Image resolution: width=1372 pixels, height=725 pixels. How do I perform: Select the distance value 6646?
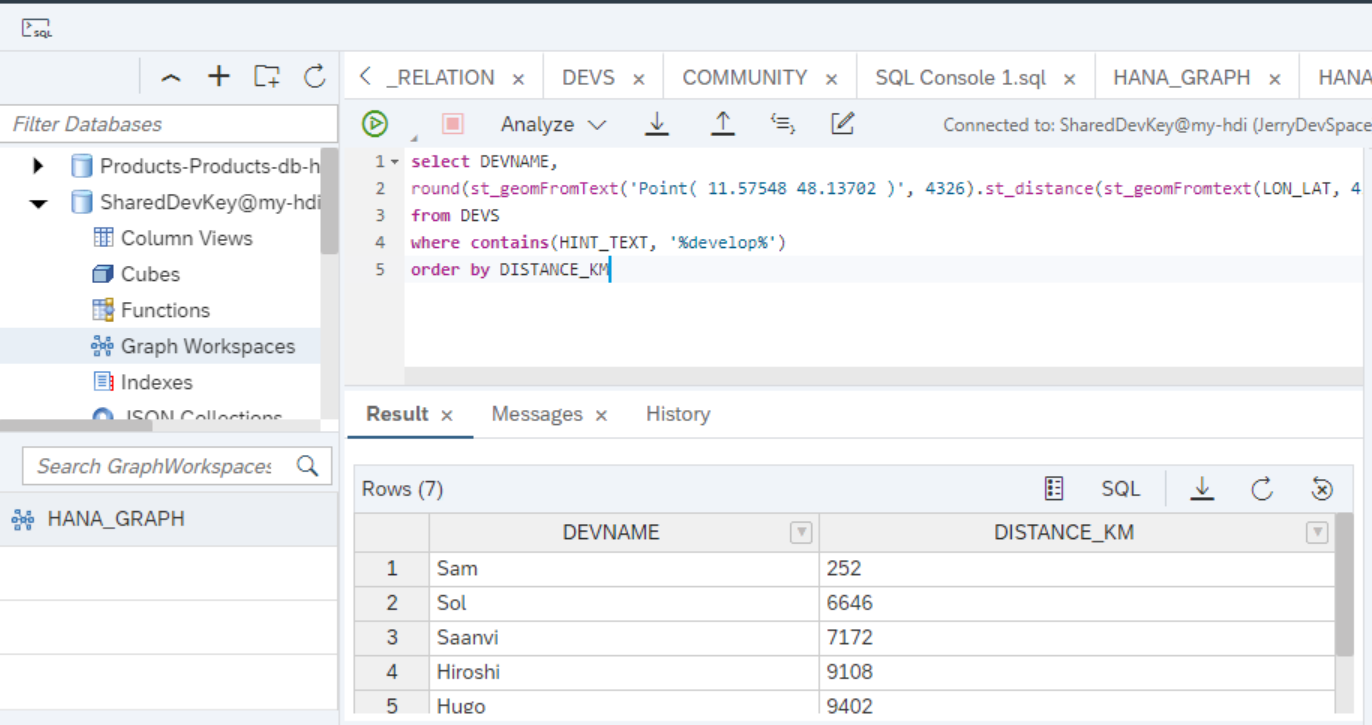click(1077, 603)
